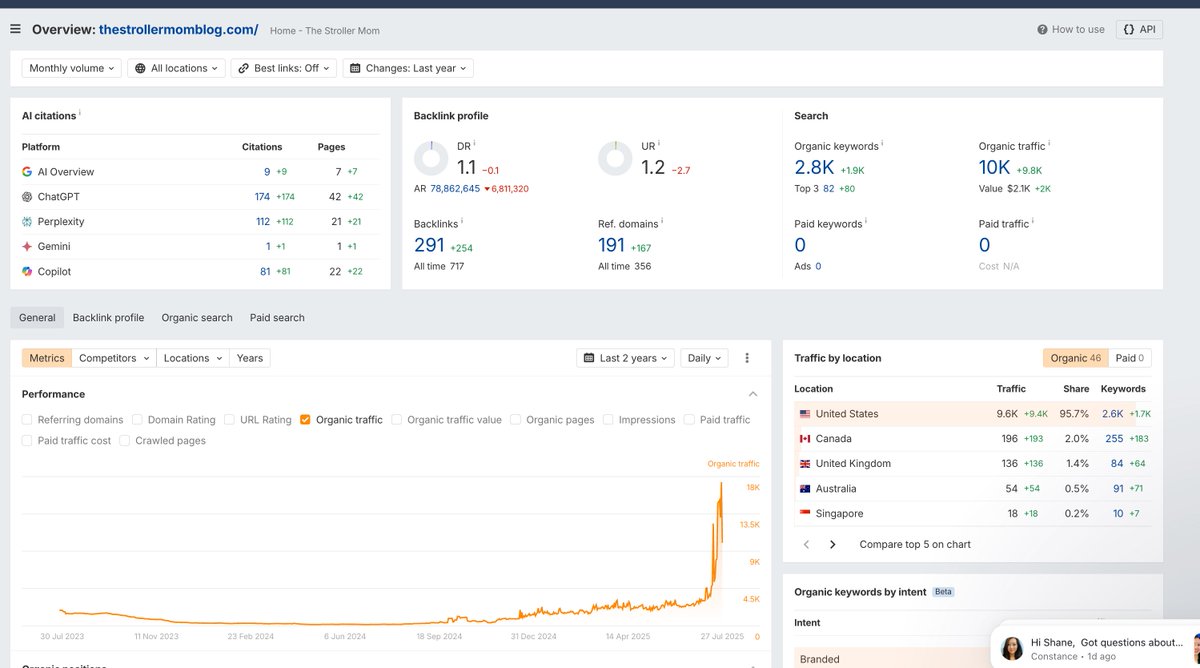This screenshot has width=1200, height=668.
Task: Open the three-dot options menu near Daily
Action: [745, 357]
